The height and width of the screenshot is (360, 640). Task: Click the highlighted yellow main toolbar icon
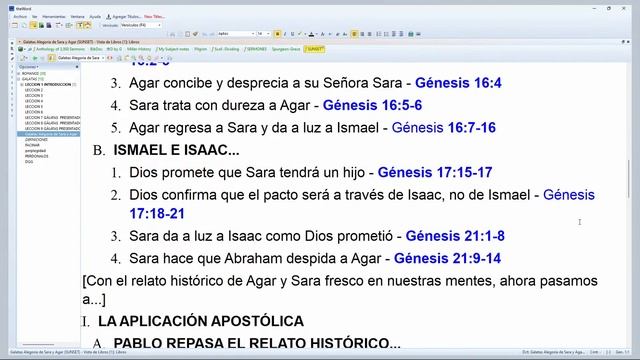[33, 25]
